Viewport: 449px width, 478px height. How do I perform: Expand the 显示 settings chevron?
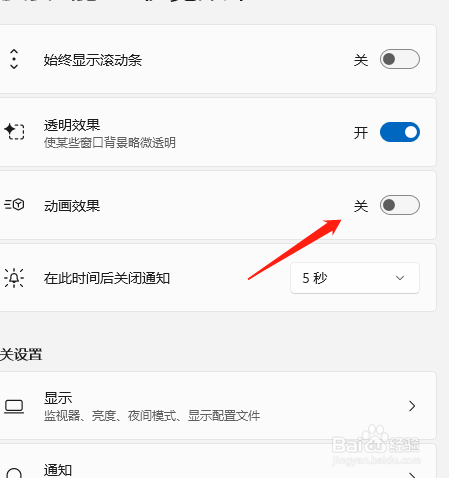[412, 406]
